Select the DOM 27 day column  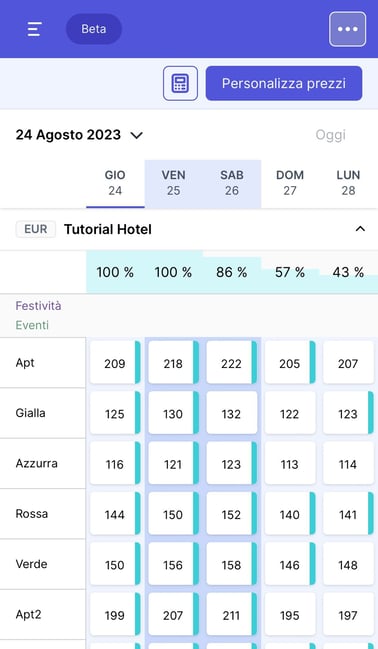290,183
